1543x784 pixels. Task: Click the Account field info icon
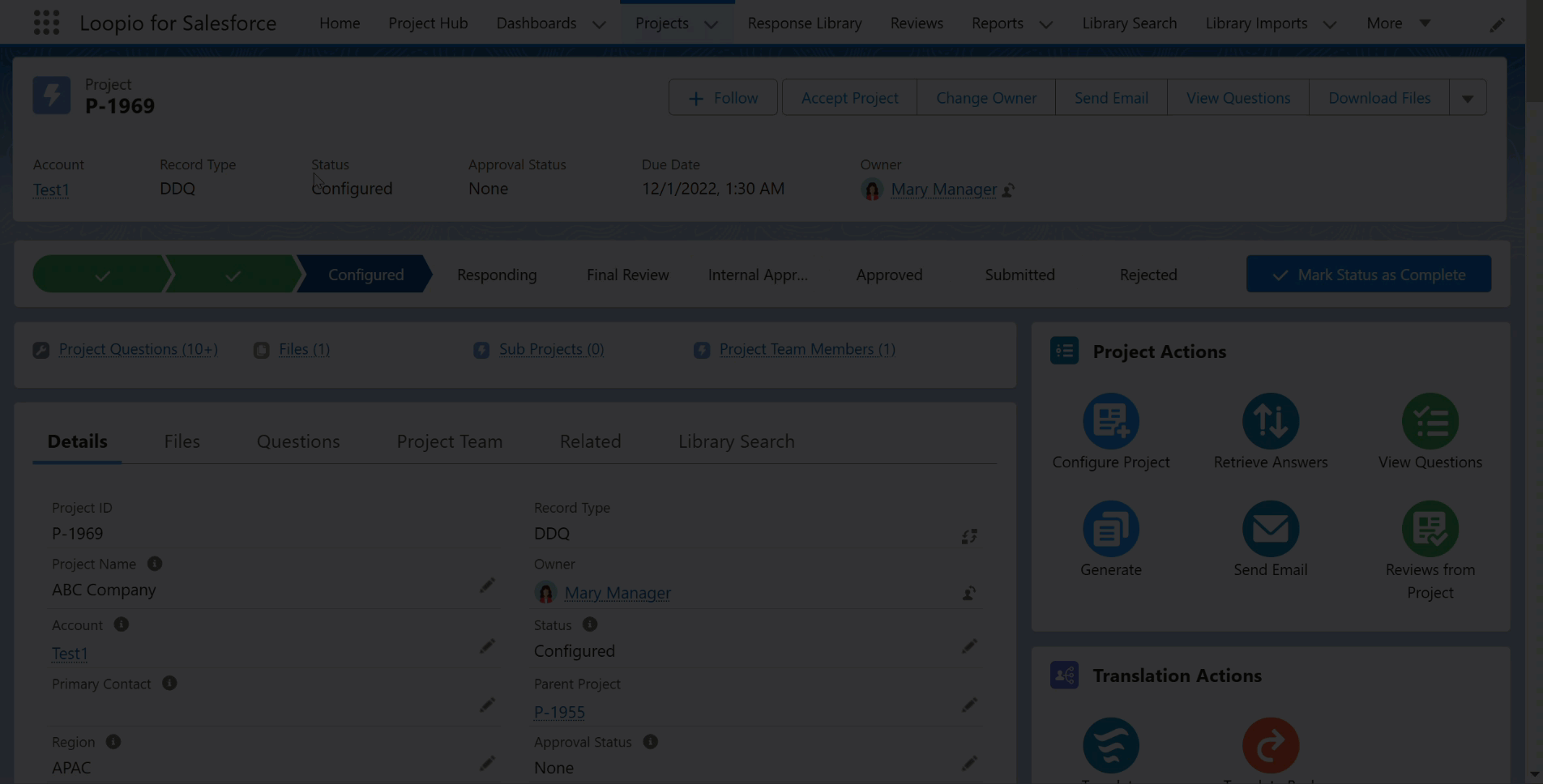(121, 624)
